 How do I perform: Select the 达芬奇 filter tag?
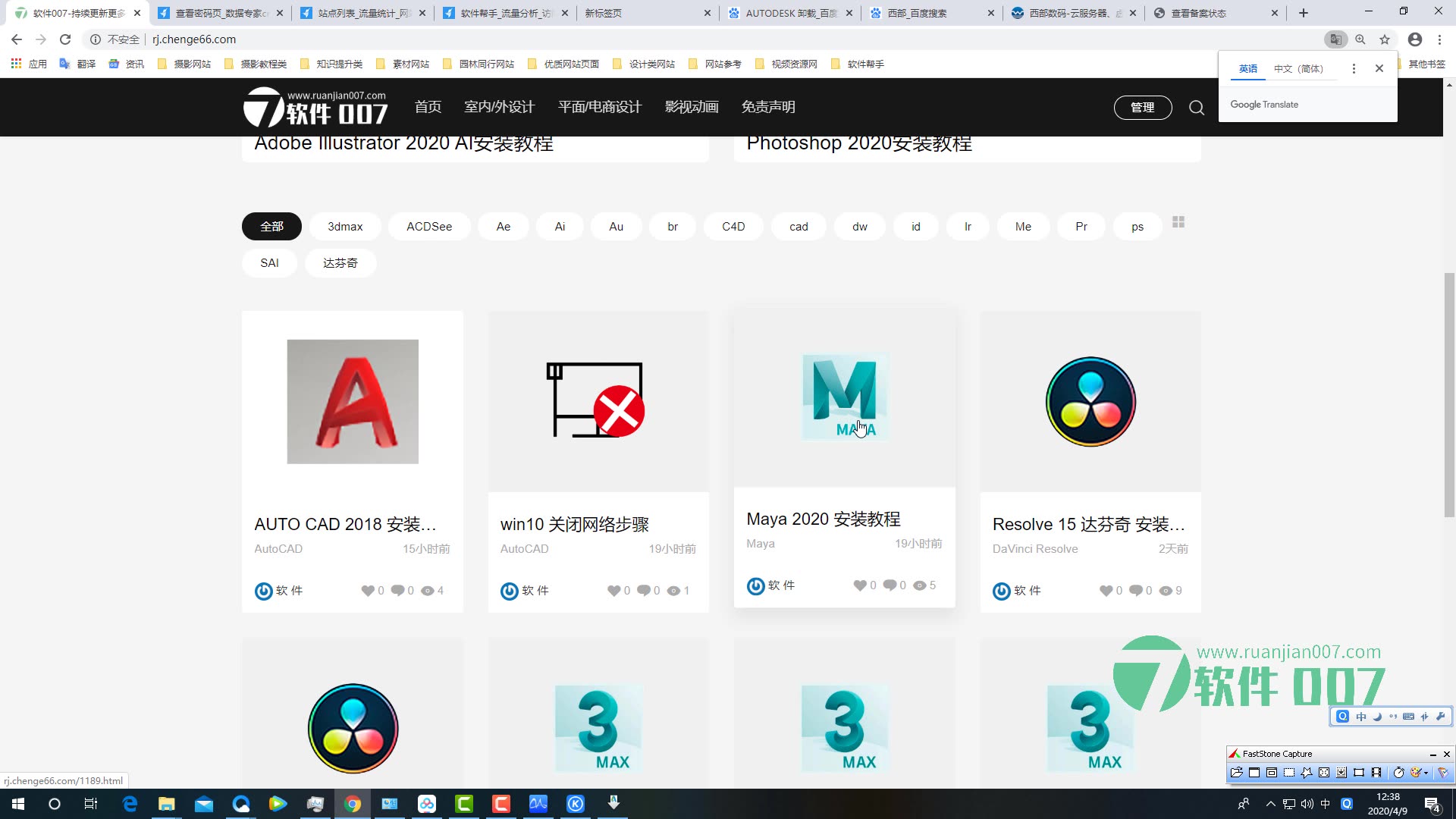340,263
